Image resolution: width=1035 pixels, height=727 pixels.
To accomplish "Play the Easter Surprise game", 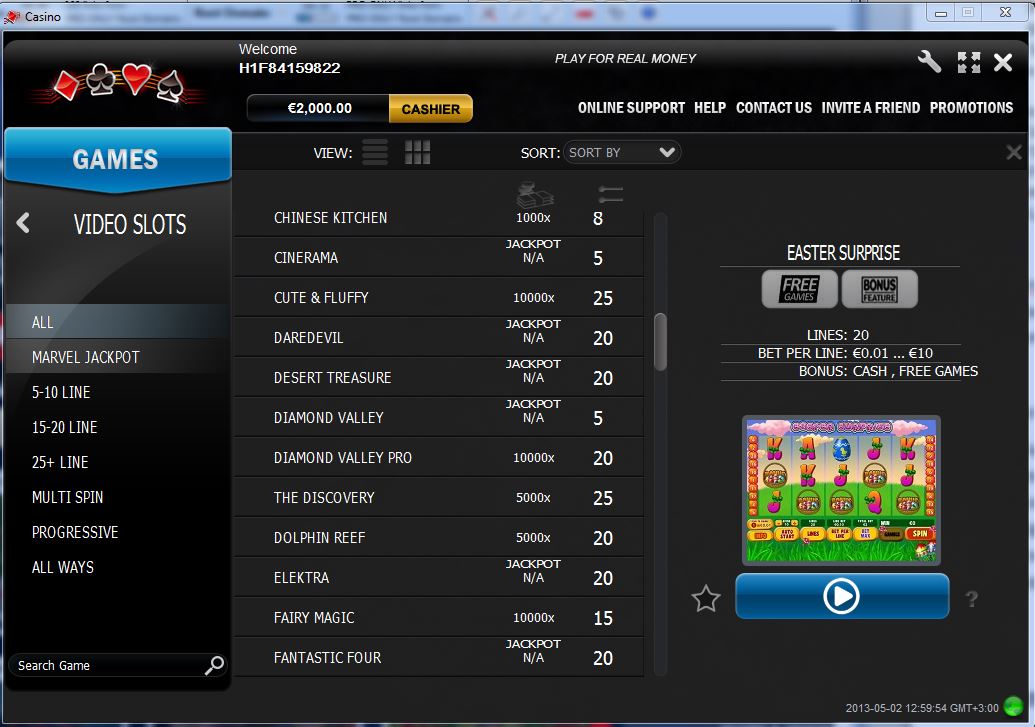I will click(x=842, y=596).
